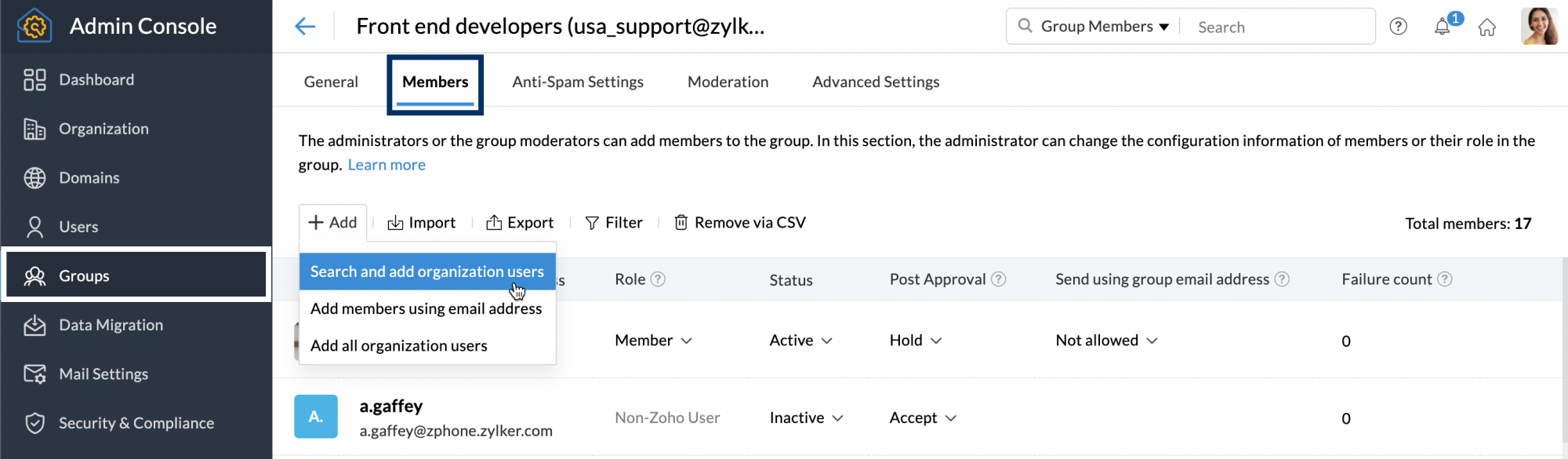Go back using the left arrow
The height and width of the screenshot is (459, 1568).
tap(305, 27)
